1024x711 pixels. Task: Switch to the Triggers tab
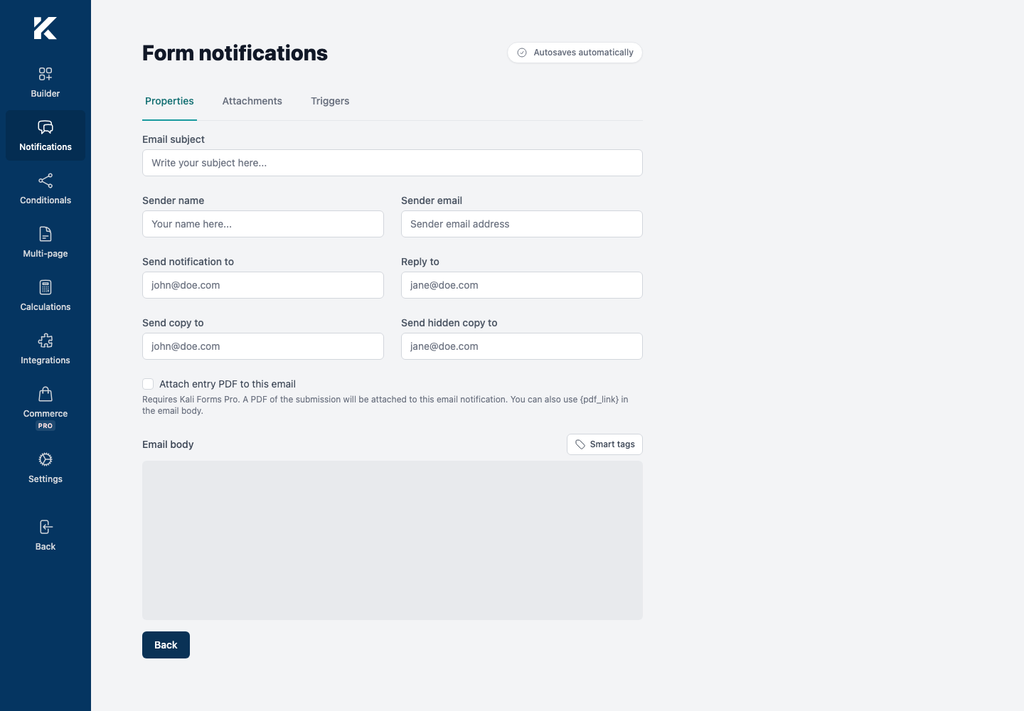330,101
